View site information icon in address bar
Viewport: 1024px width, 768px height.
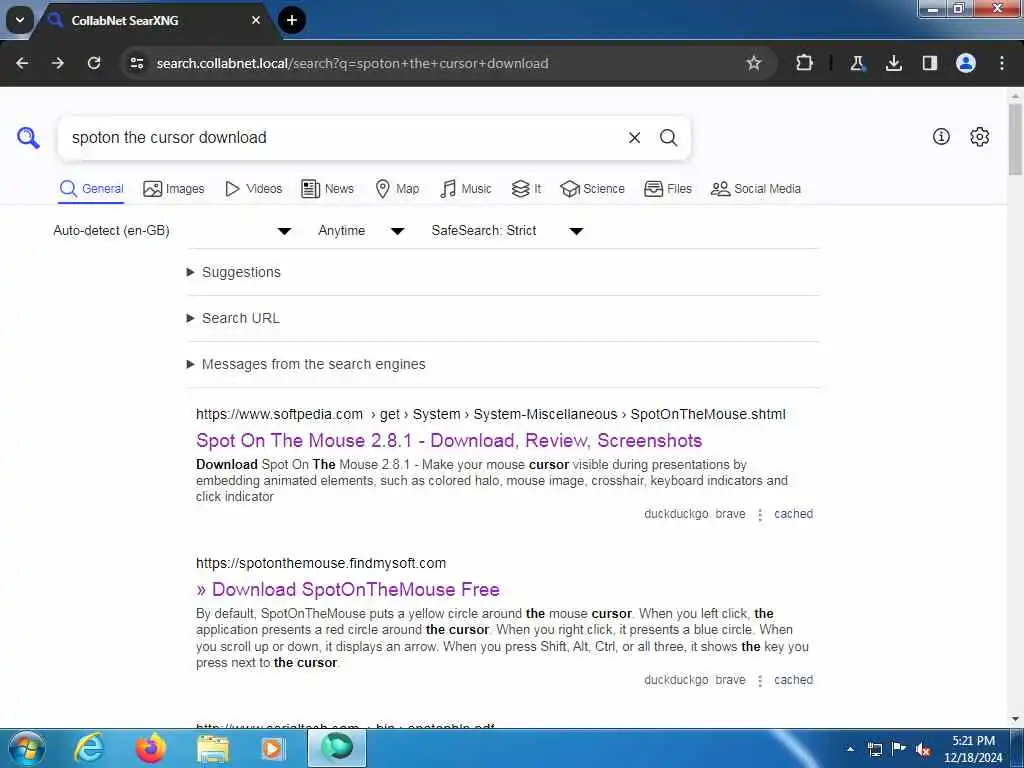click(137, 63)
